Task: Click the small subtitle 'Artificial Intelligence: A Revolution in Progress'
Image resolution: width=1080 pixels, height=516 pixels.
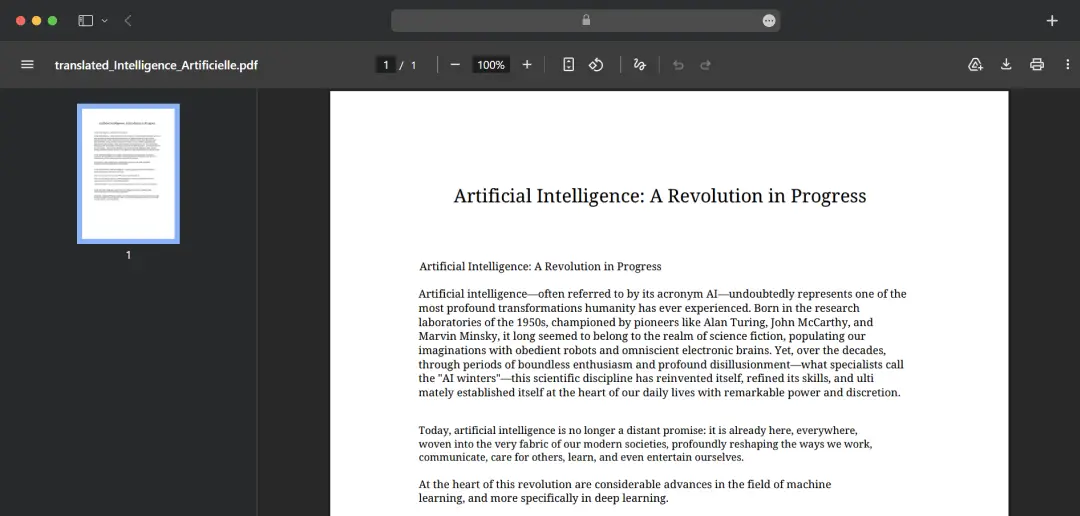Action: pos(541,267)
